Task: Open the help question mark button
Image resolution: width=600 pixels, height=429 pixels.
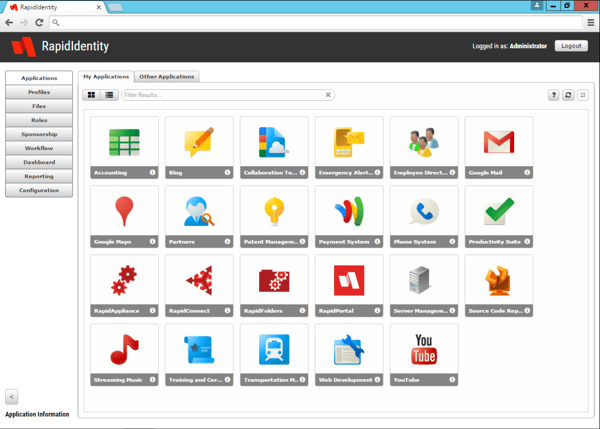Action: 553,95
